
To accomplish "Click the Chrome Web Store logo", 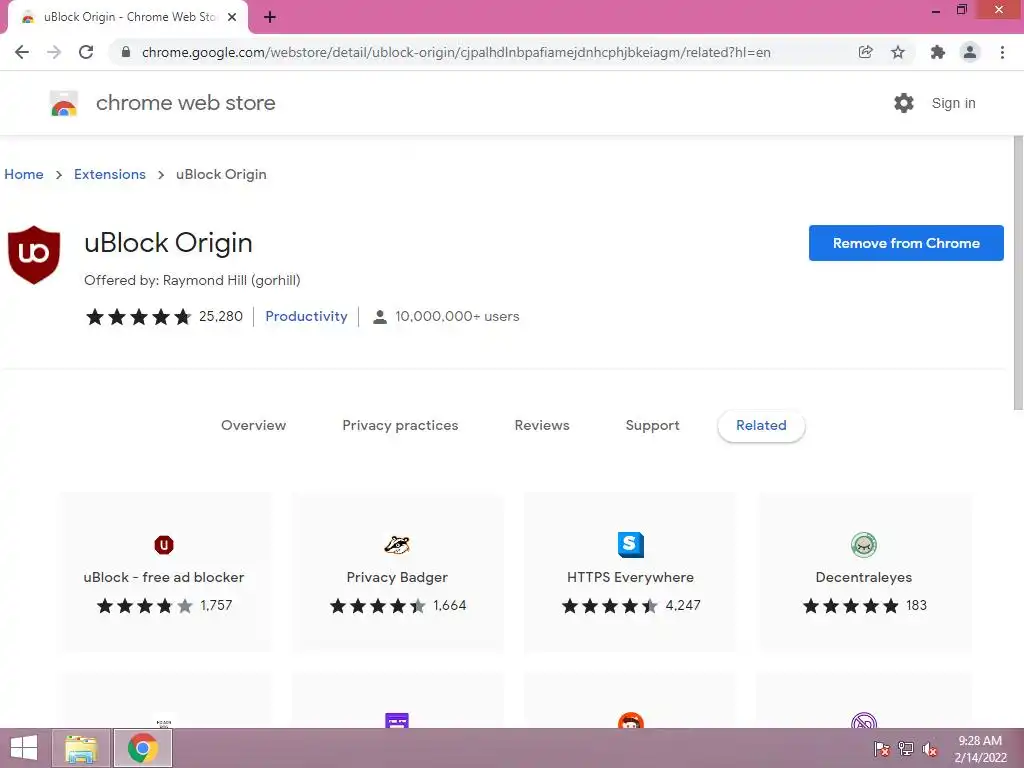I will tap(64, 103).
